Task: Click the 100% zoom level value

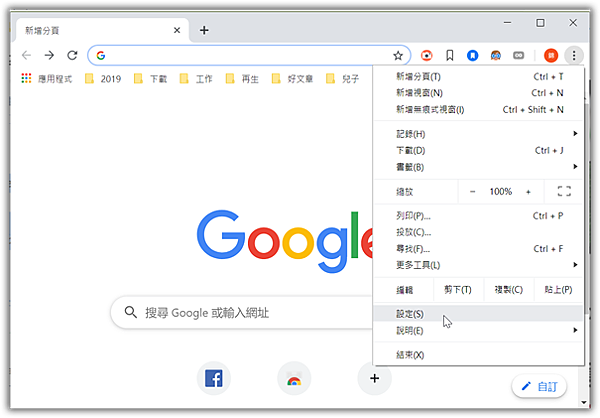Action: point(501,191)
